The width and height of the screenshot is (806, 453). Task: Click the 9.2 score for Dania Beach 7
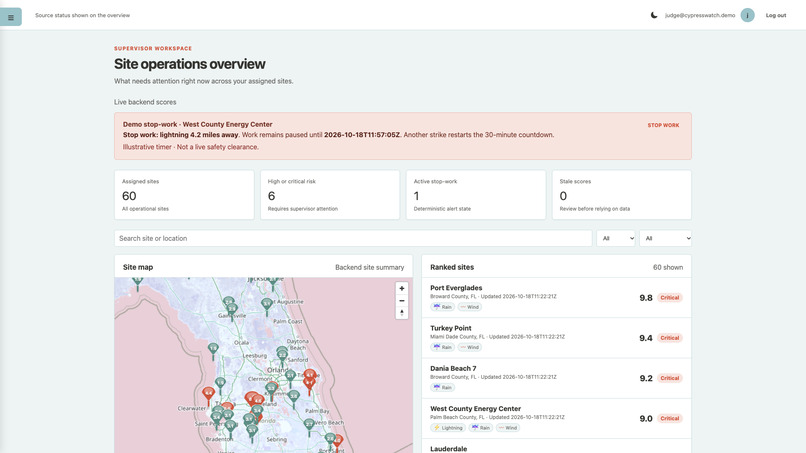(646, 378)
